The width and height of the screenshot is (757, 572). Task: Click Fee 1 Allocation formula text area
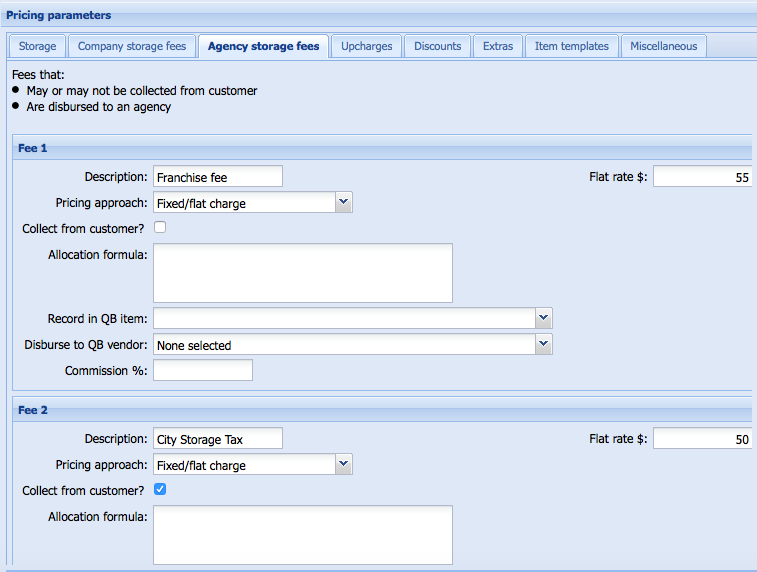302,273
